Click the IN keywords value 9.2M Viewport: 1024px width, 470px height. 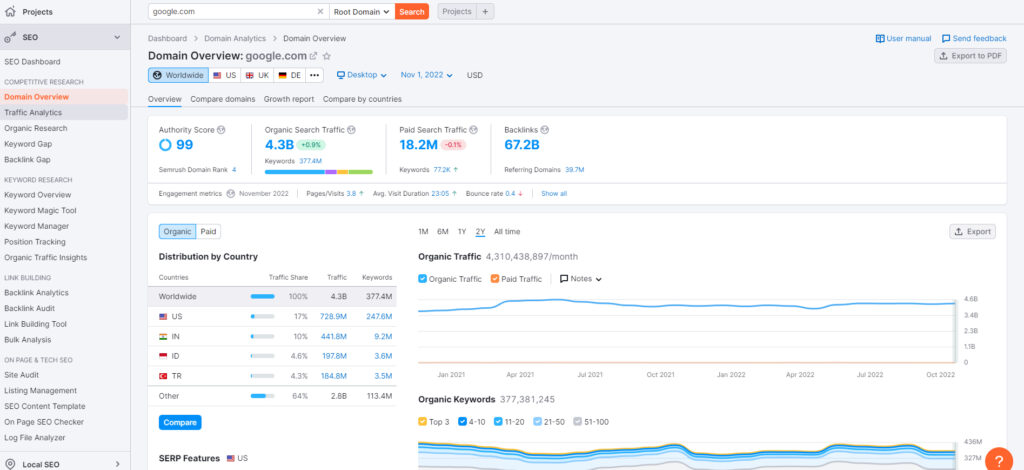coord(382,337)
